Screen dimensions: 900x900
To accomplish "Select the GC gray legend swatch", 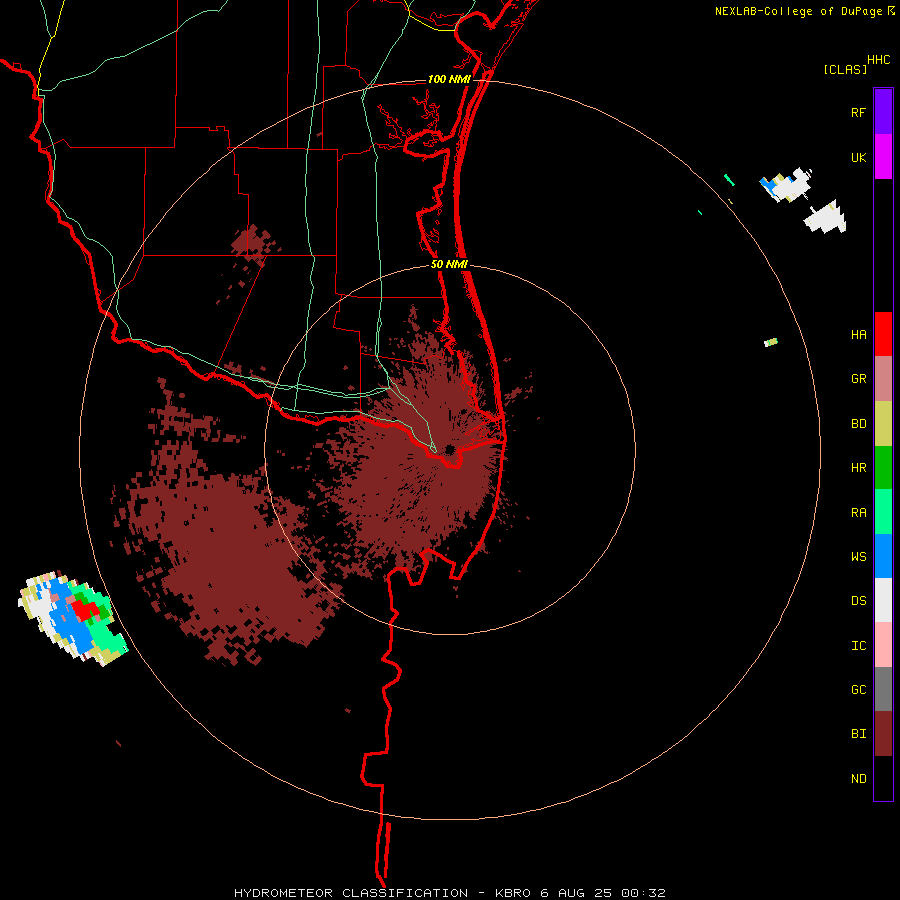I will point(883,689).
